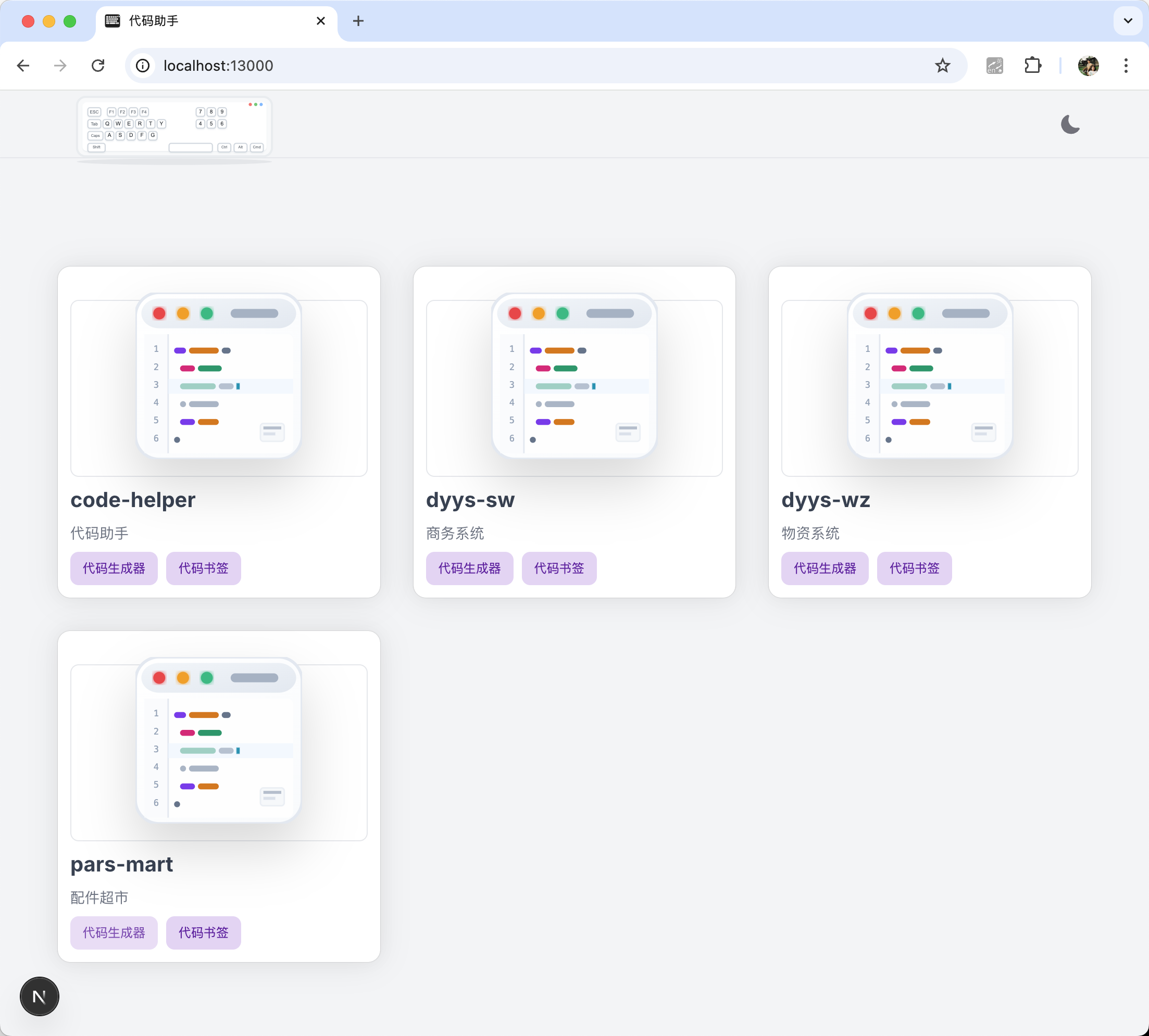Viewport: 1149px width, 1036px height.
Task: Focus the localhost:13000 address bar
Action: coord(513,66)
